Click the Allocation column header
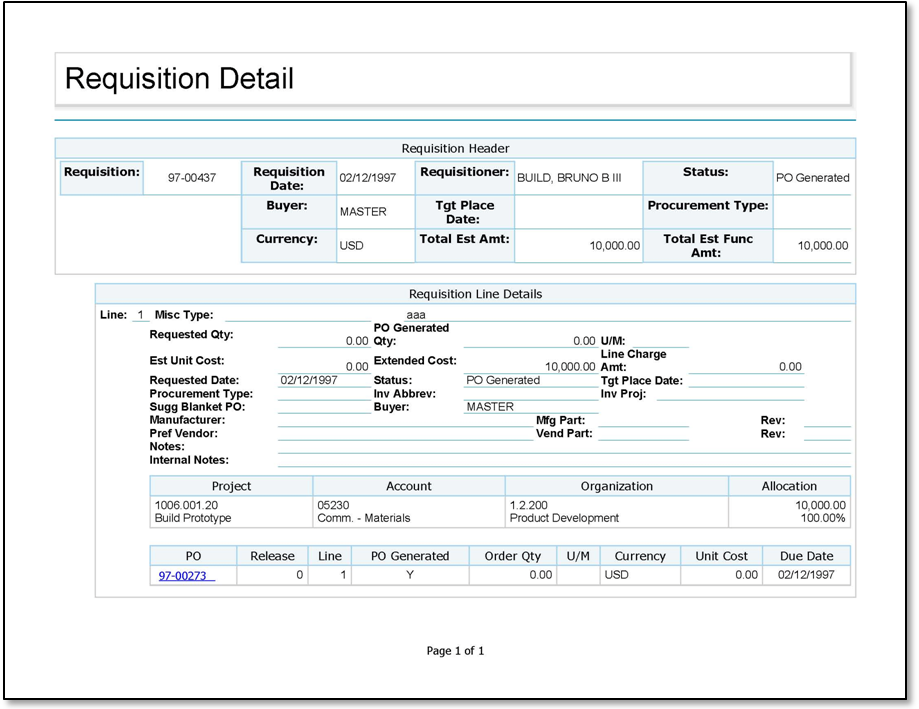Viewport: 919px width, 709px height. pyautogui.click(x=789, y=486)
